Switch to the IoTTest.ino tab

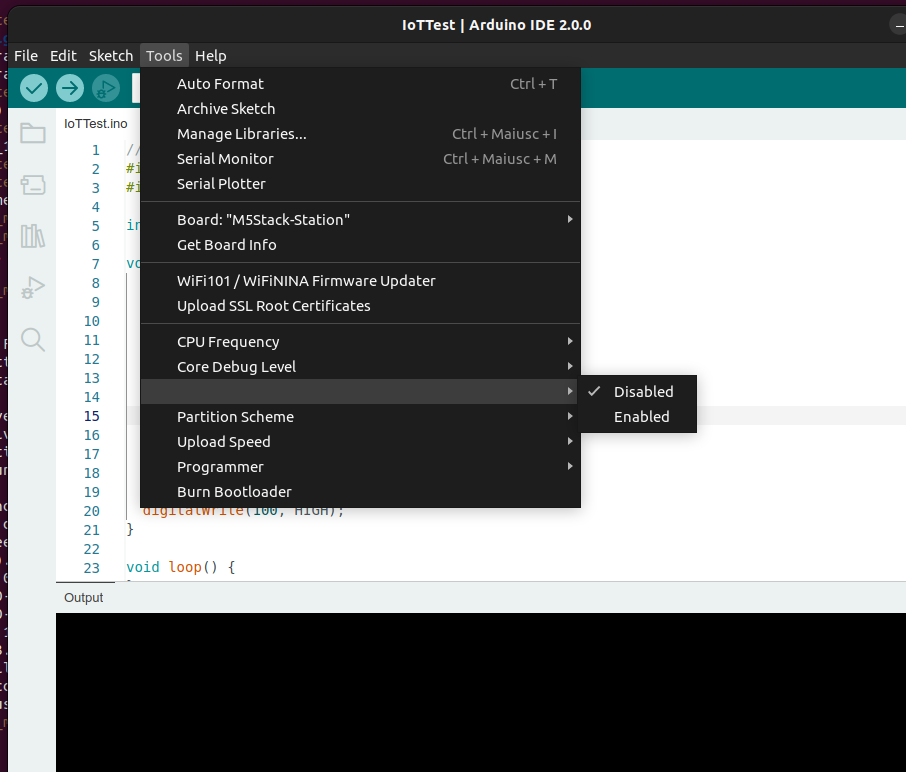(95, 124)
